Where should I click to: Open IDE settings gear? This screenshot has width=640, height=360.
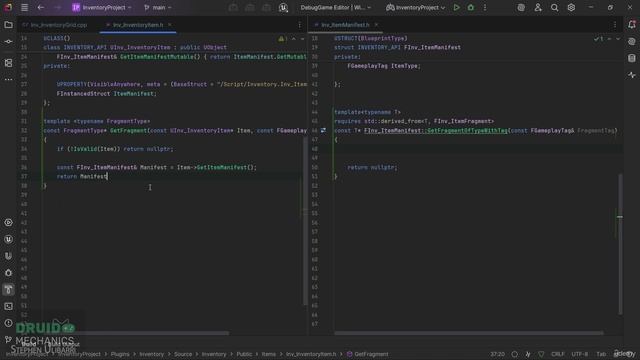[x=571, y=7]
